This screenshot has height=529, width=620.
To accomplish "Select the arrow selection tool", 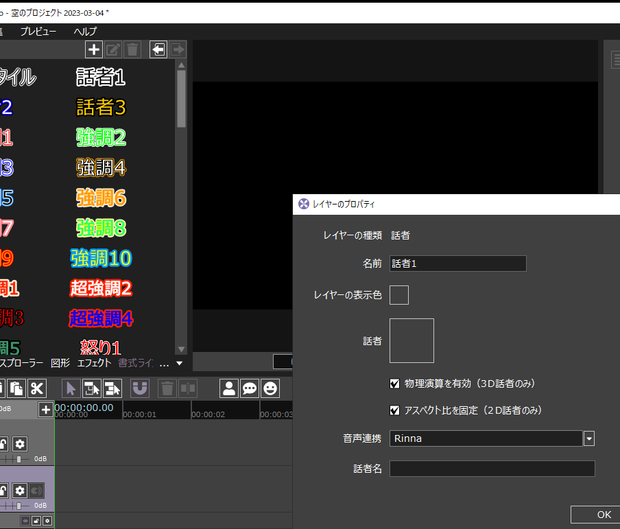I will click(71, 389).
